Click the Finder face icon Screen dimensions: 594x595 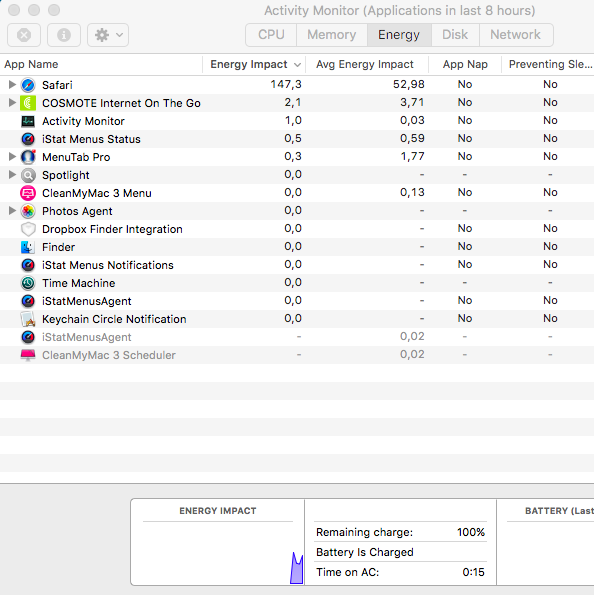click(x=28, y=247)
